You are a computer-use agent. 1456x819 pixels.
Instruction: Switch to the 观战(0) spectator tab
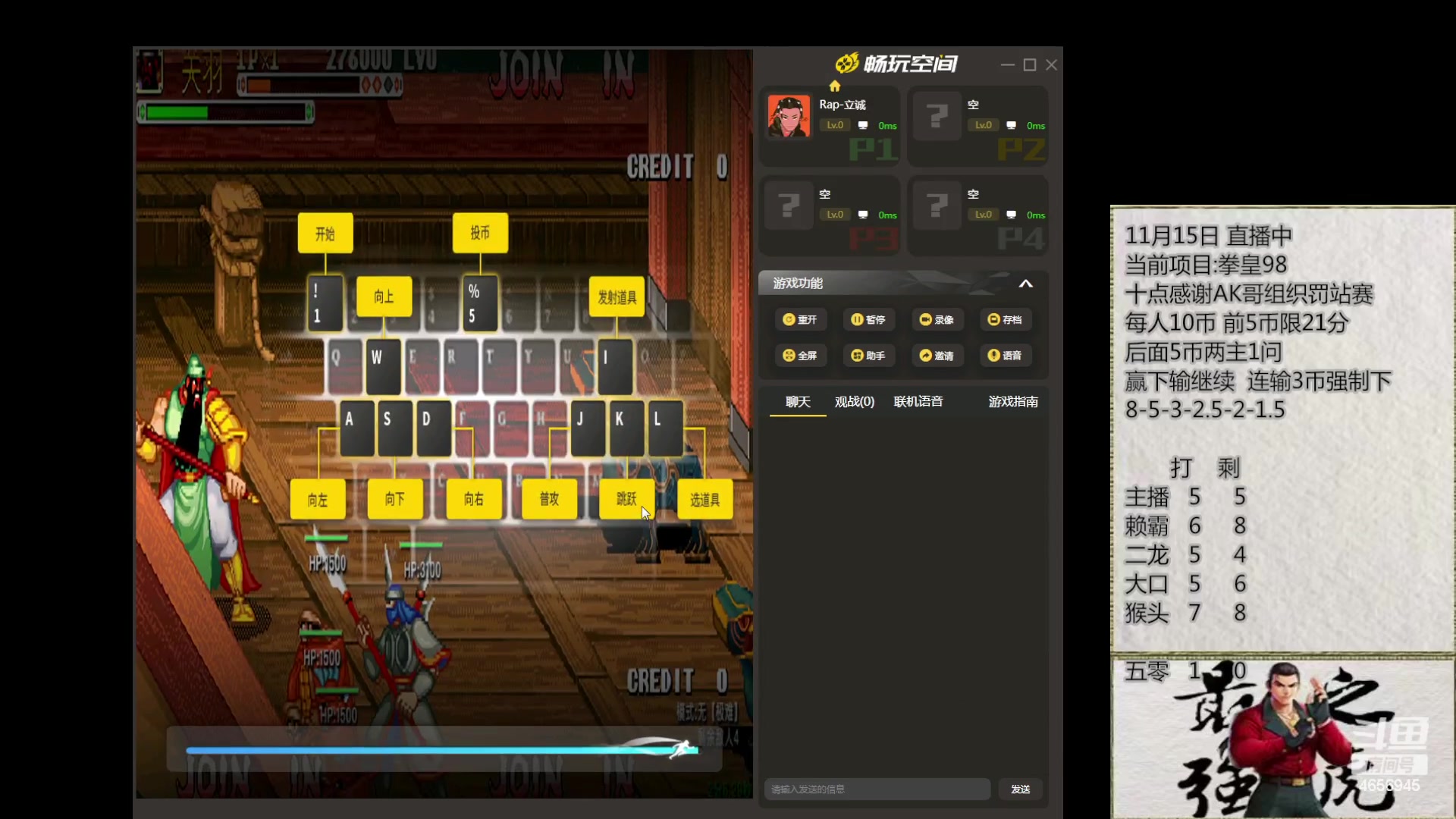point(855,402)
